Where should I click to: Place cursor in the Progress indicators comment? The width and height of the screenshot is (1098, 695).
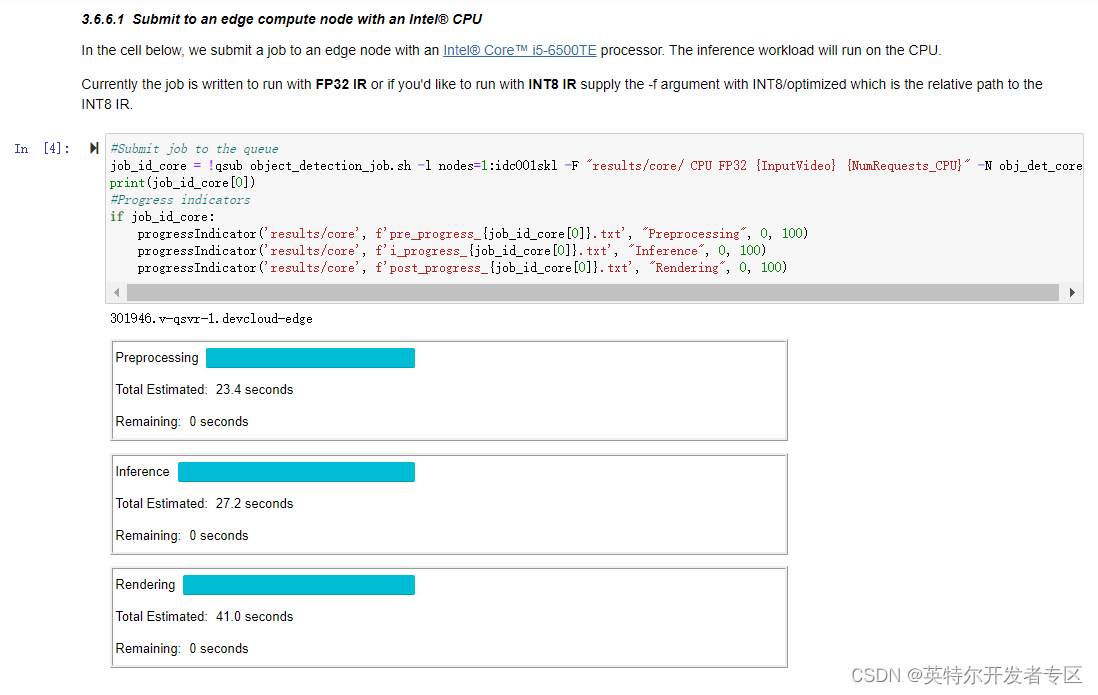point(180,199)
